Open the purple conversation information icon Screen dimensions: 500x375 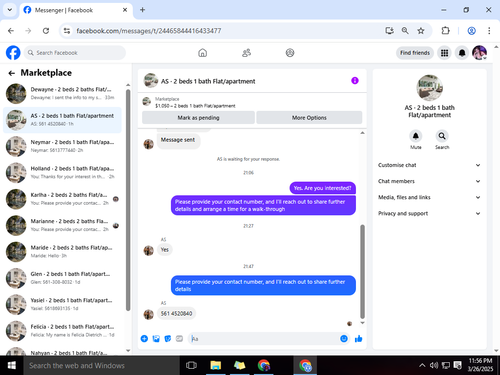tap(355, 81)
